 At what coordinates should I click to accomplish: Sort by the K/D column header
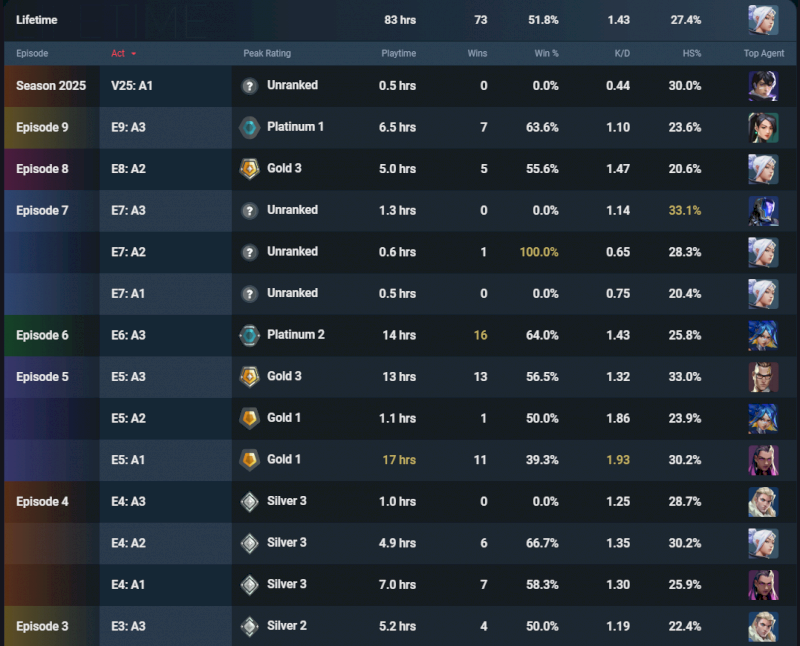[x=619, y=53]
